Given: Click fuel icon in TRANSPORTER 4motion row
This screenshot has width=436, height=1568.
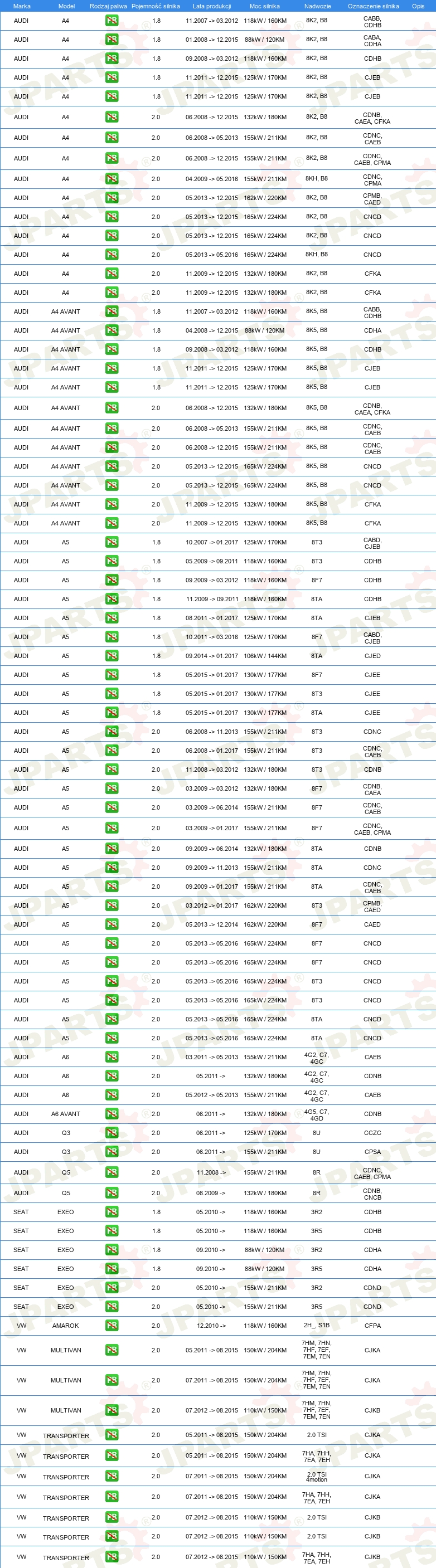Looking at the screenshot, I should point(112,1476).
